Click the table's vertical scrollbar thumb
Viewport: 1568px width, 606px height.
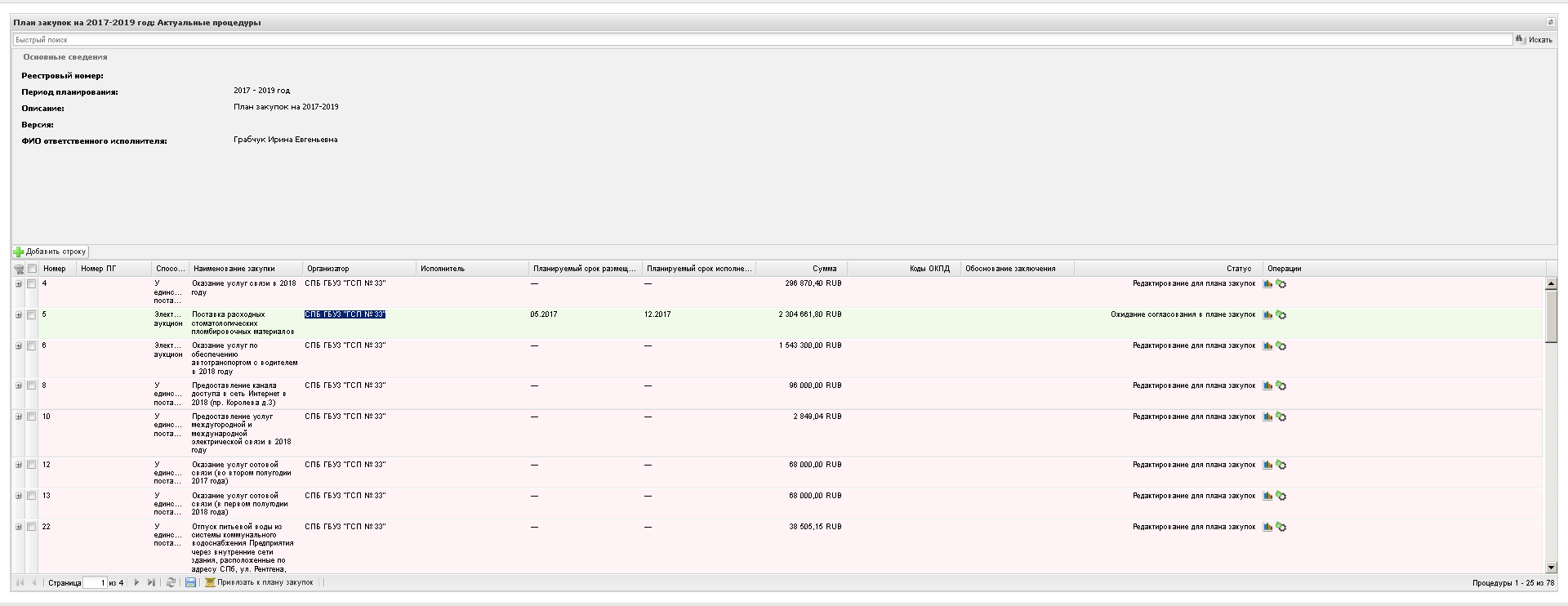(1551, 316)
